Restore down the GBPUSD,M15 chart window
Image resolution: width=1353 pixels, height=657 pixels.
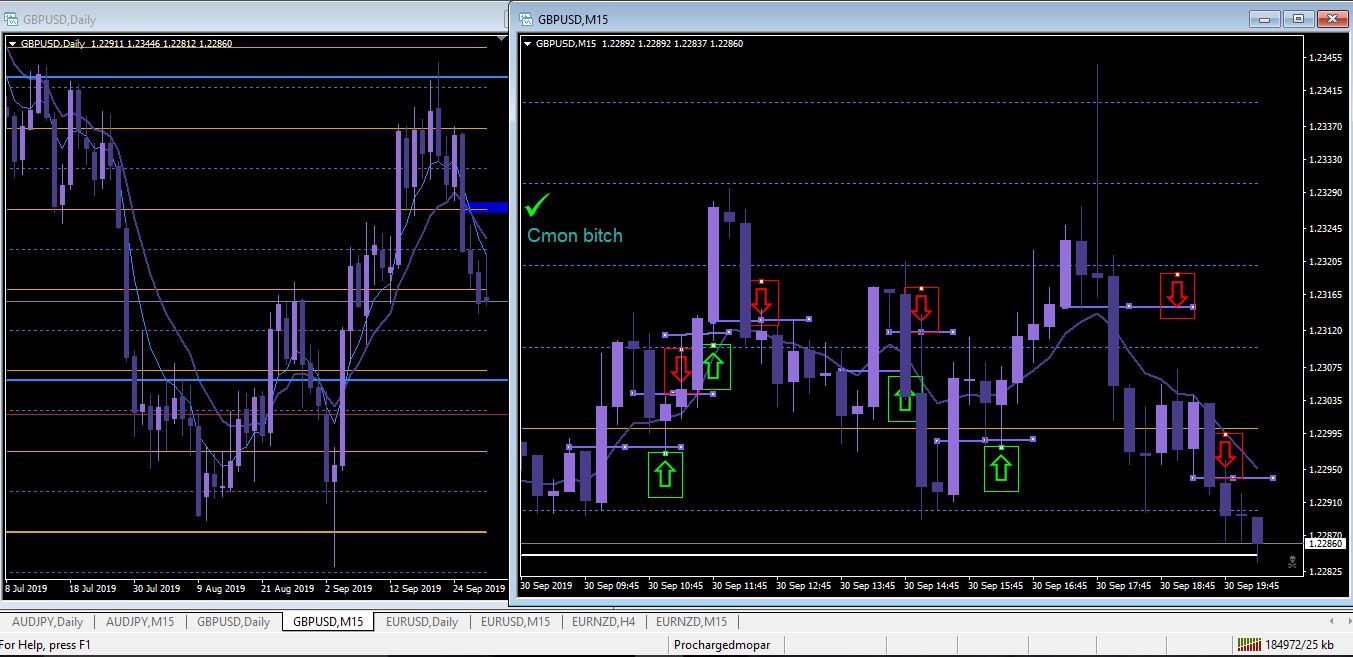click(1298, 18)
